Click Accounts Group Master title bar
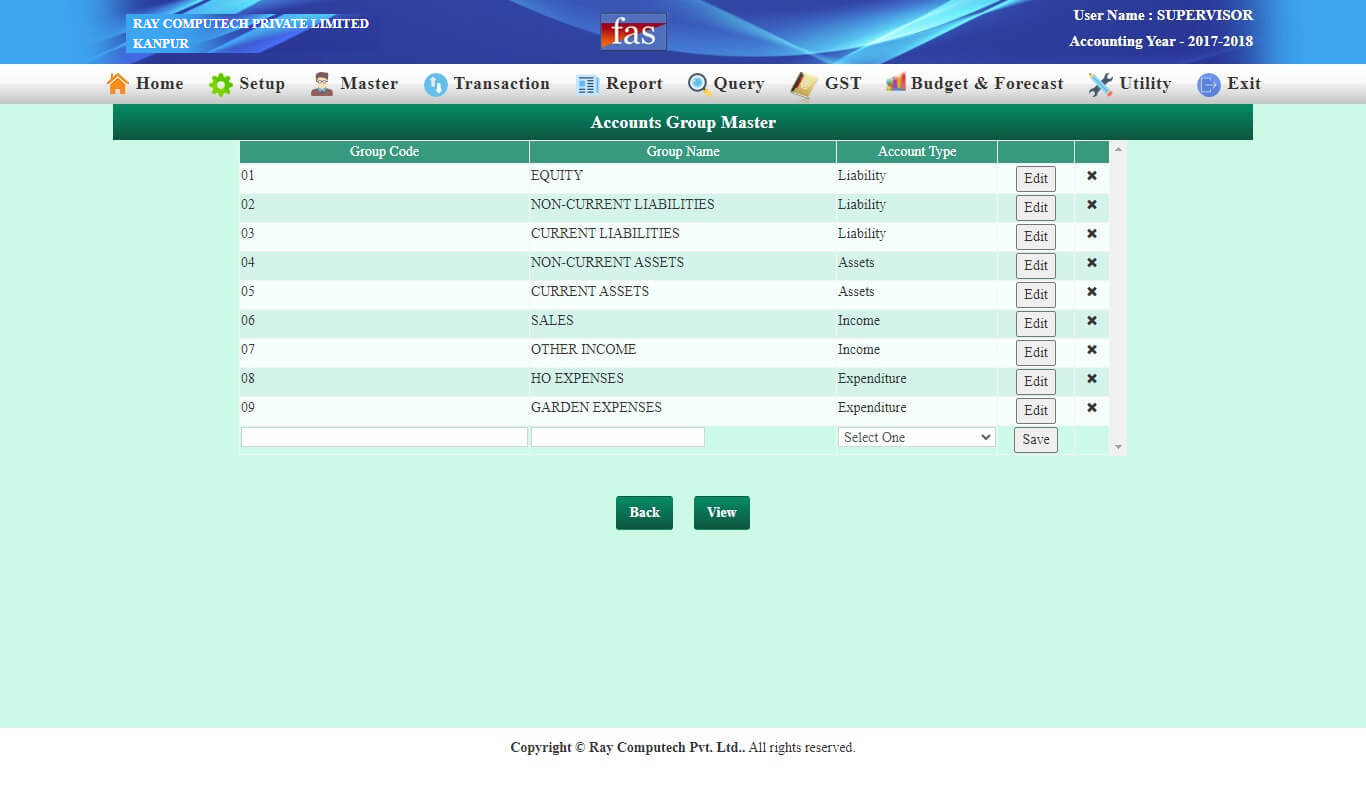The width and height of the screenshot is (1366, 800). pos(683,122)
